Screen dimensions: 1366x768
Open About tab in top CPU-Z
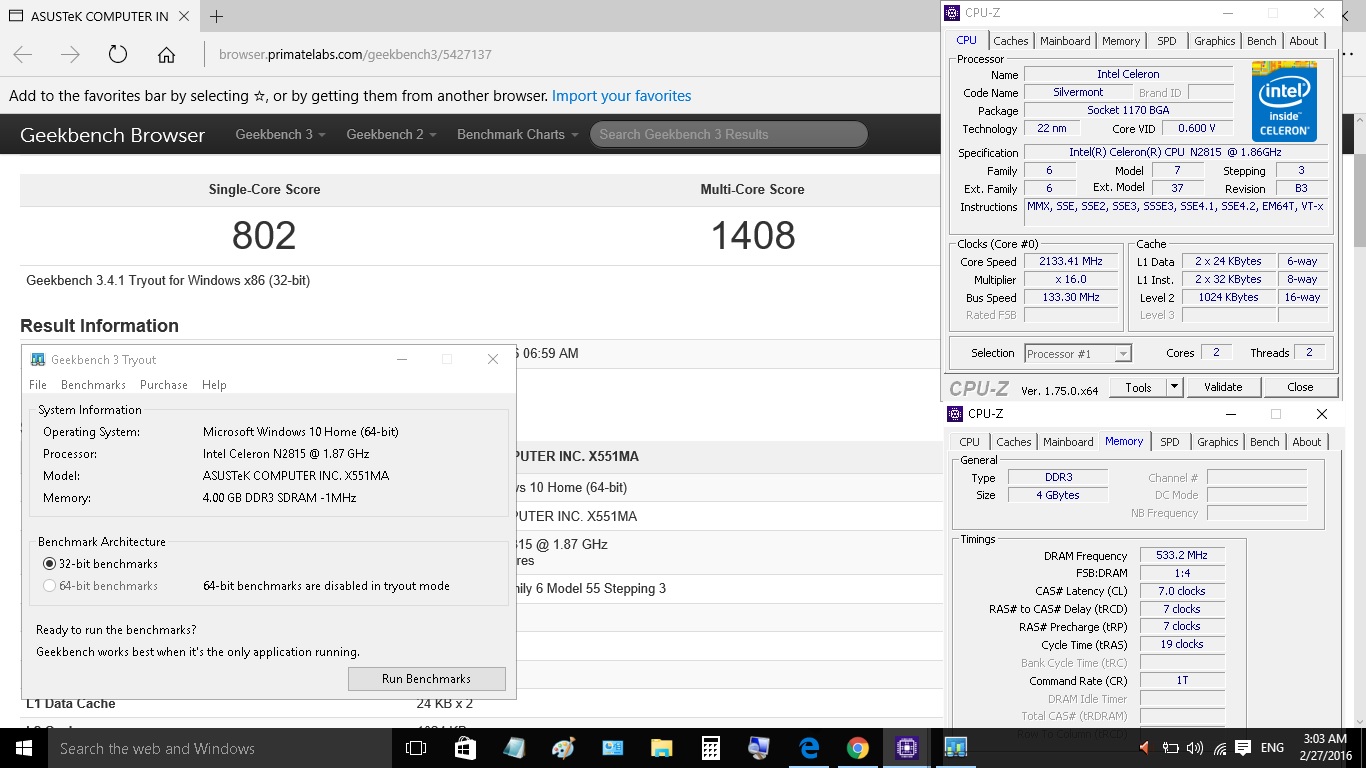coord(1304,41)
